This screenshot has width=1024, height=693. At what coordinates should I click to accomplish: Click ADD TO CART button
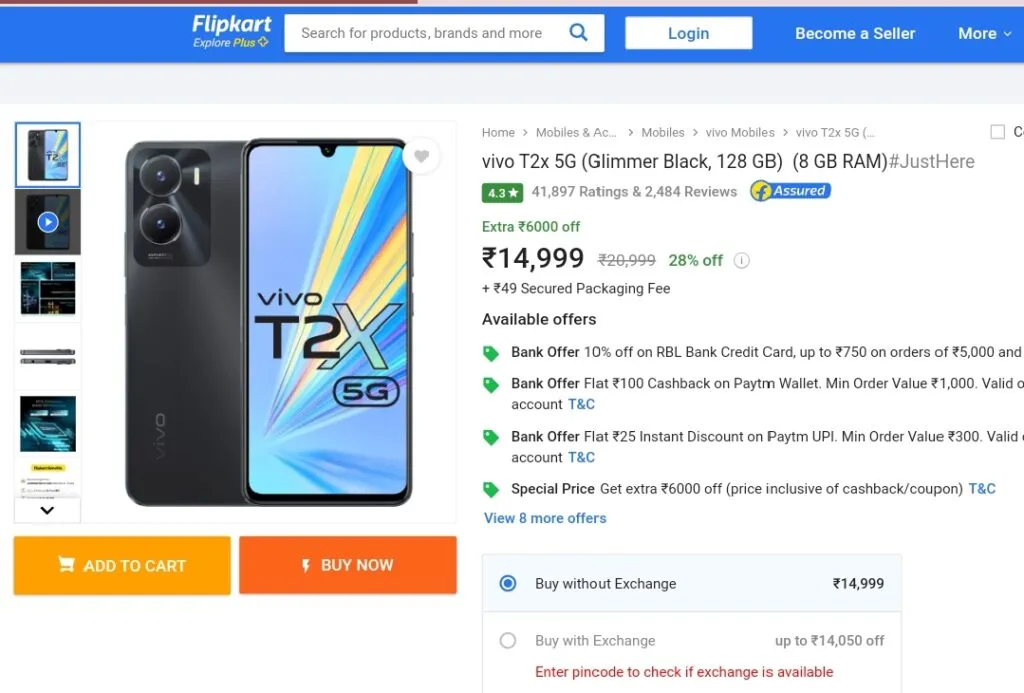122,566
